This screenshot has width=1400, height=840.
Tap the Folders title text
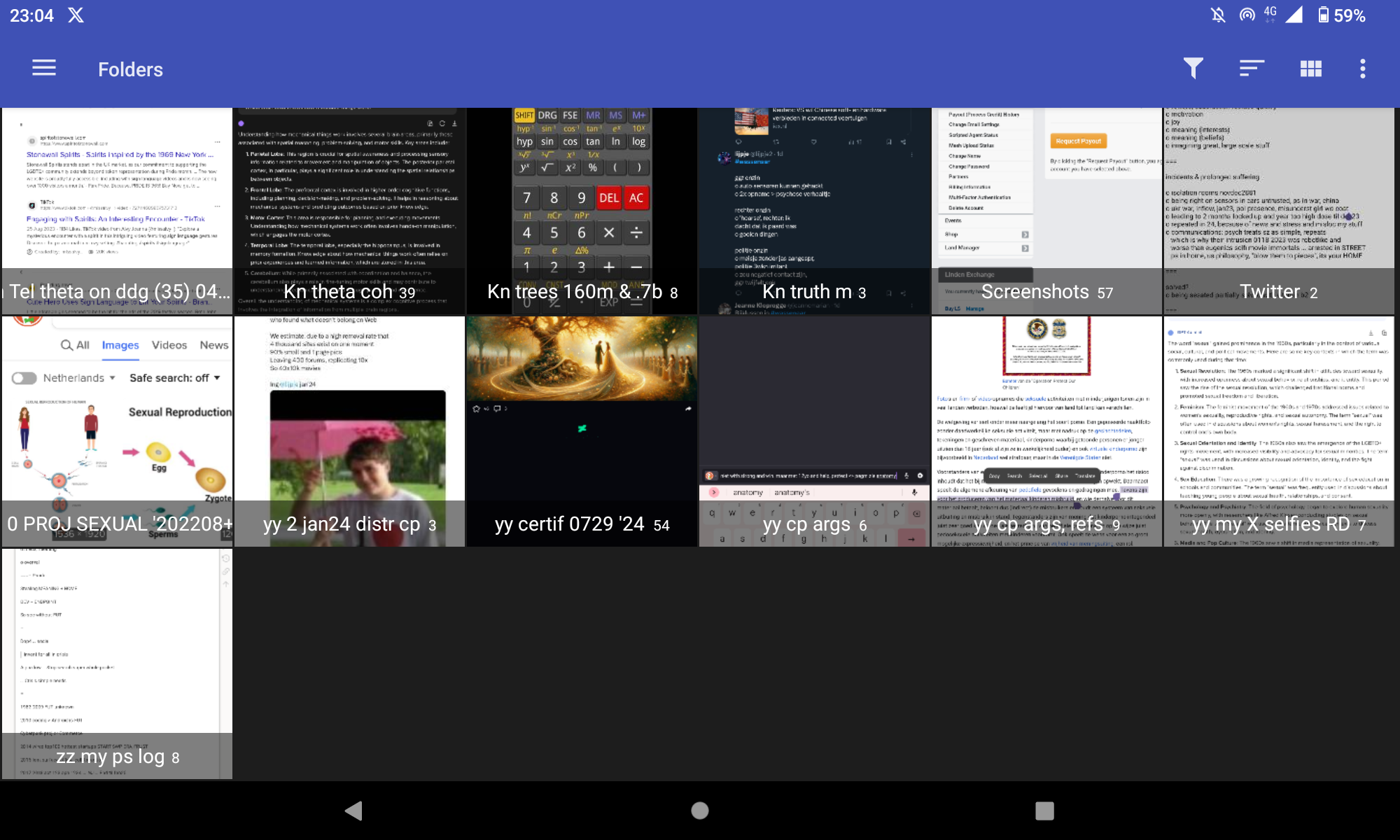(130, 69)
